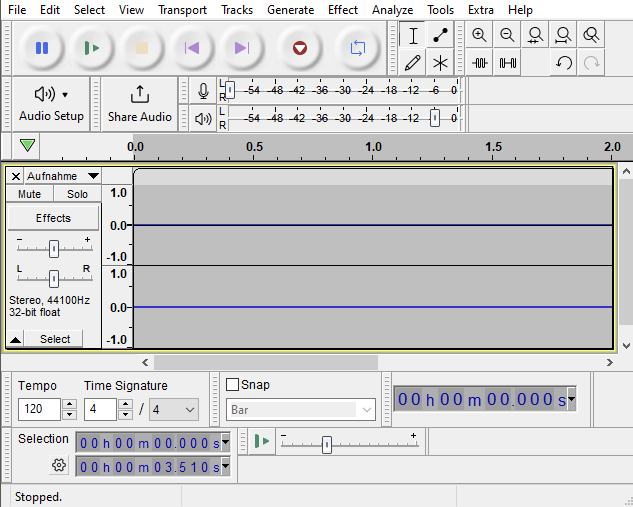Adjust the playback level slider
Image resolution: width=633 pixels, height=507 pixels.
coord(435,118)
